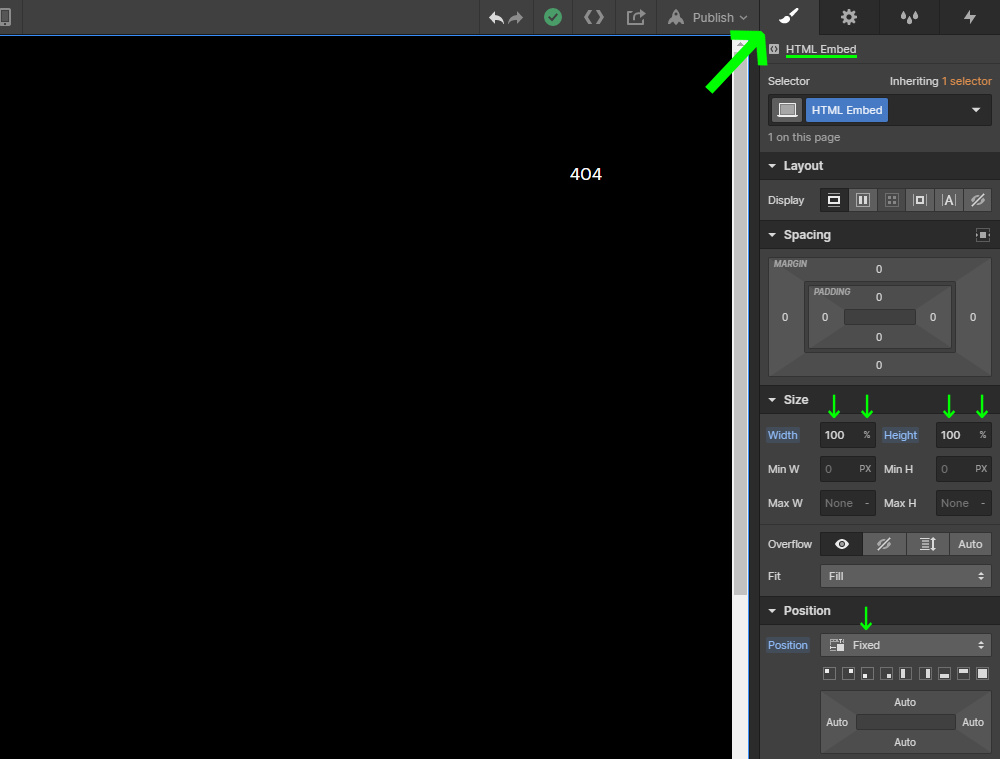1000x759 pixels.
Task: Click the undo arrow icon
Action: 496,17
